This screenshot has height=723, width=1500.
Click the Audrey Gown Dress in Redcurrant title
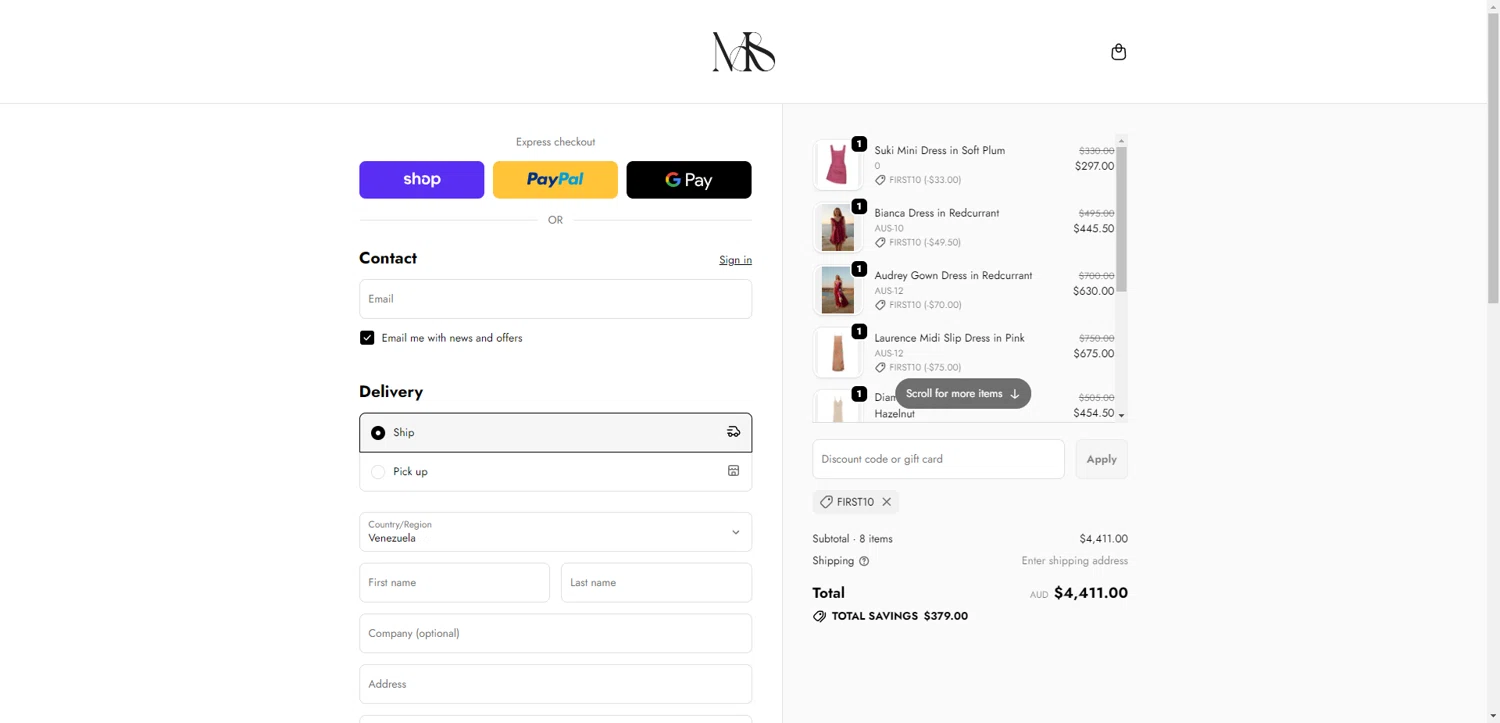[953, 275]
